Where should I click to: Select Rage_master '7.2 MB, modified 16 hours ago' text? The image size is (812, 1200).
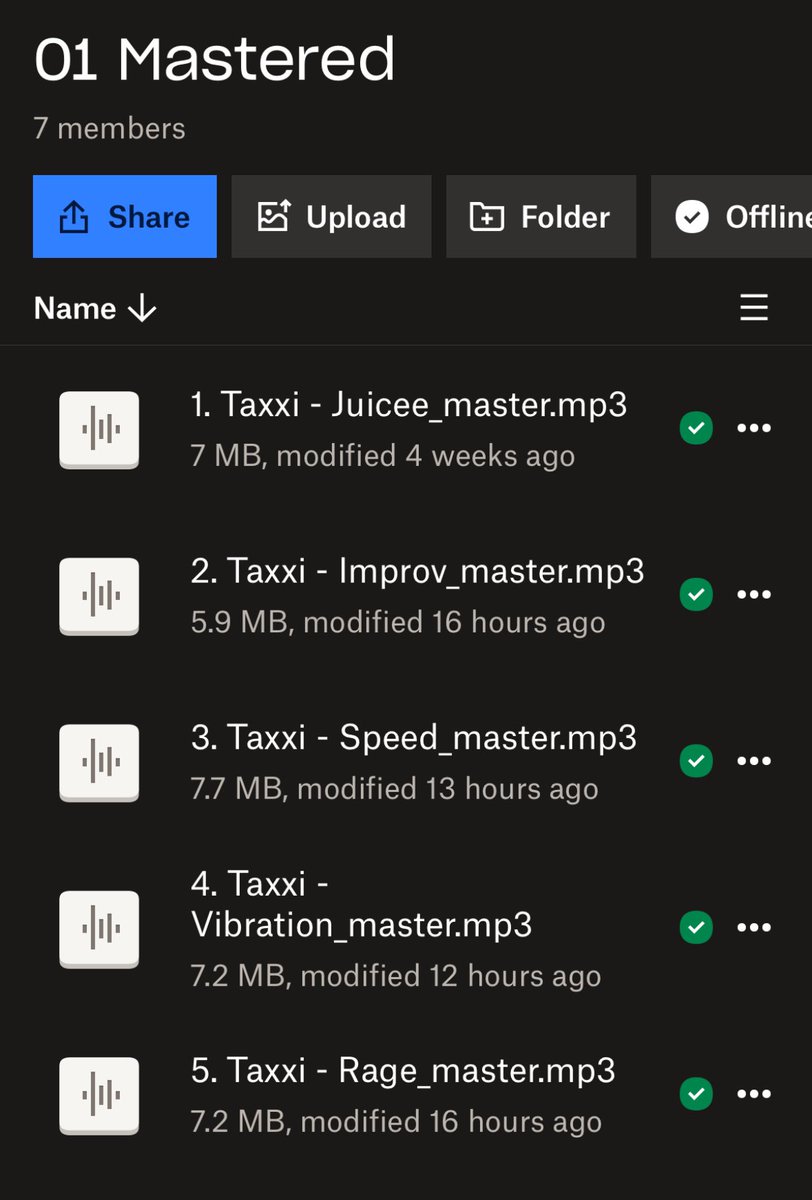pyautogui.click(x=396, y=1121)
